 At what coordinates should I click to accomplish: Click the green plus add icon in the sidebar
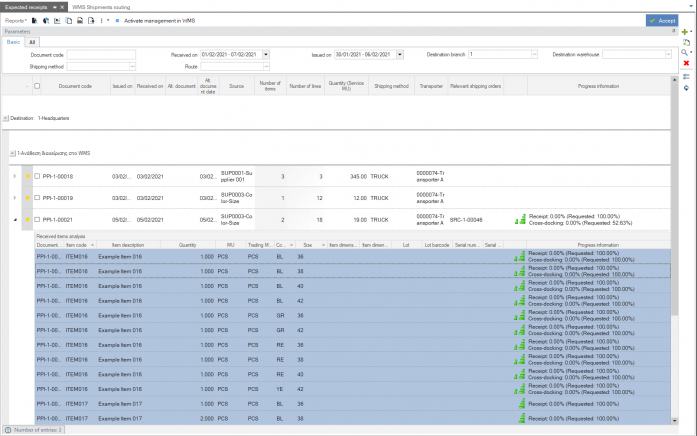tap(685, 32)
